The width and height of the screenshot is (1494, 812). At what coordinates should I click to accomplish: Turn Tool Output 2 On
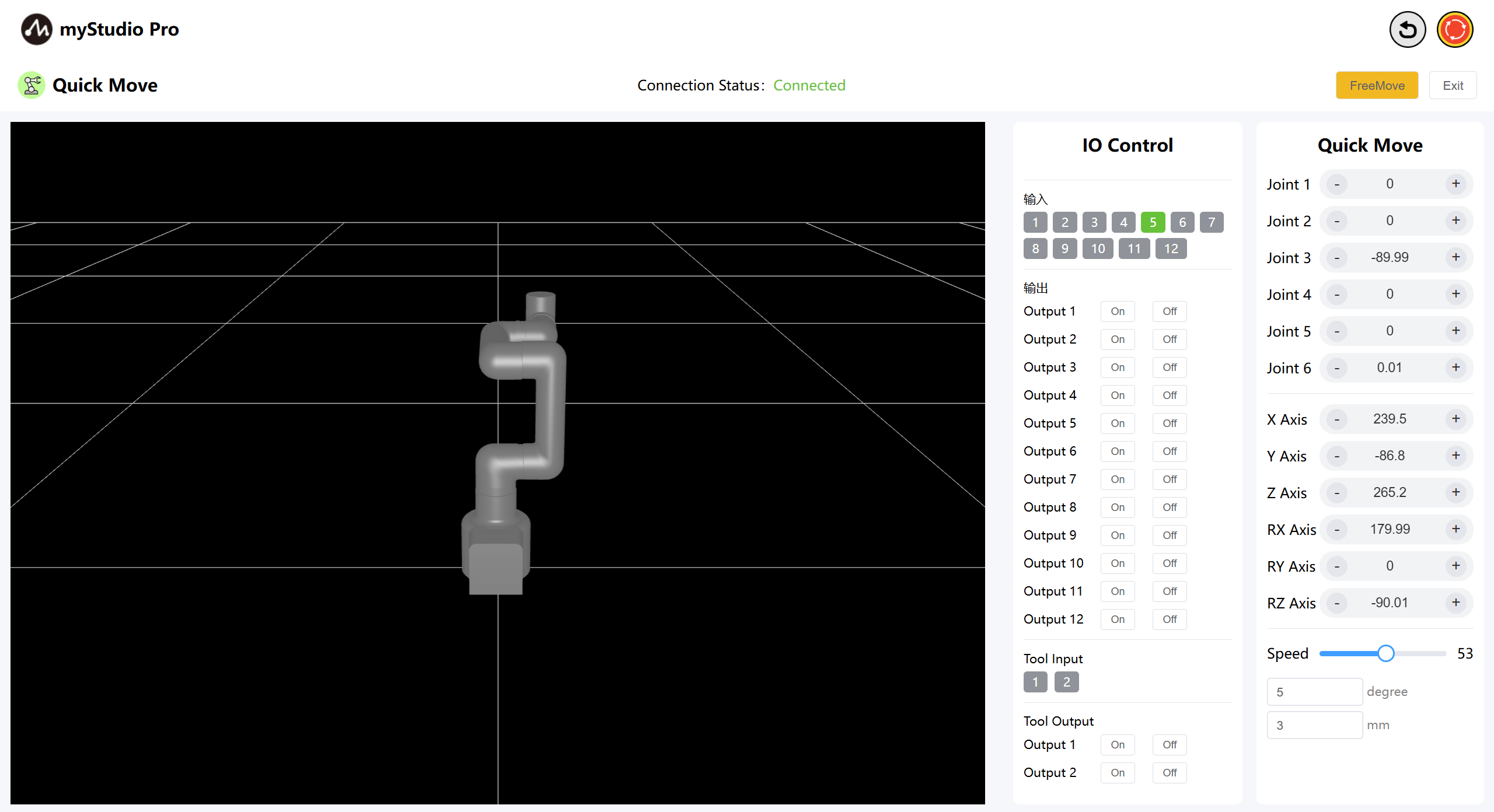pos(1117,773)
